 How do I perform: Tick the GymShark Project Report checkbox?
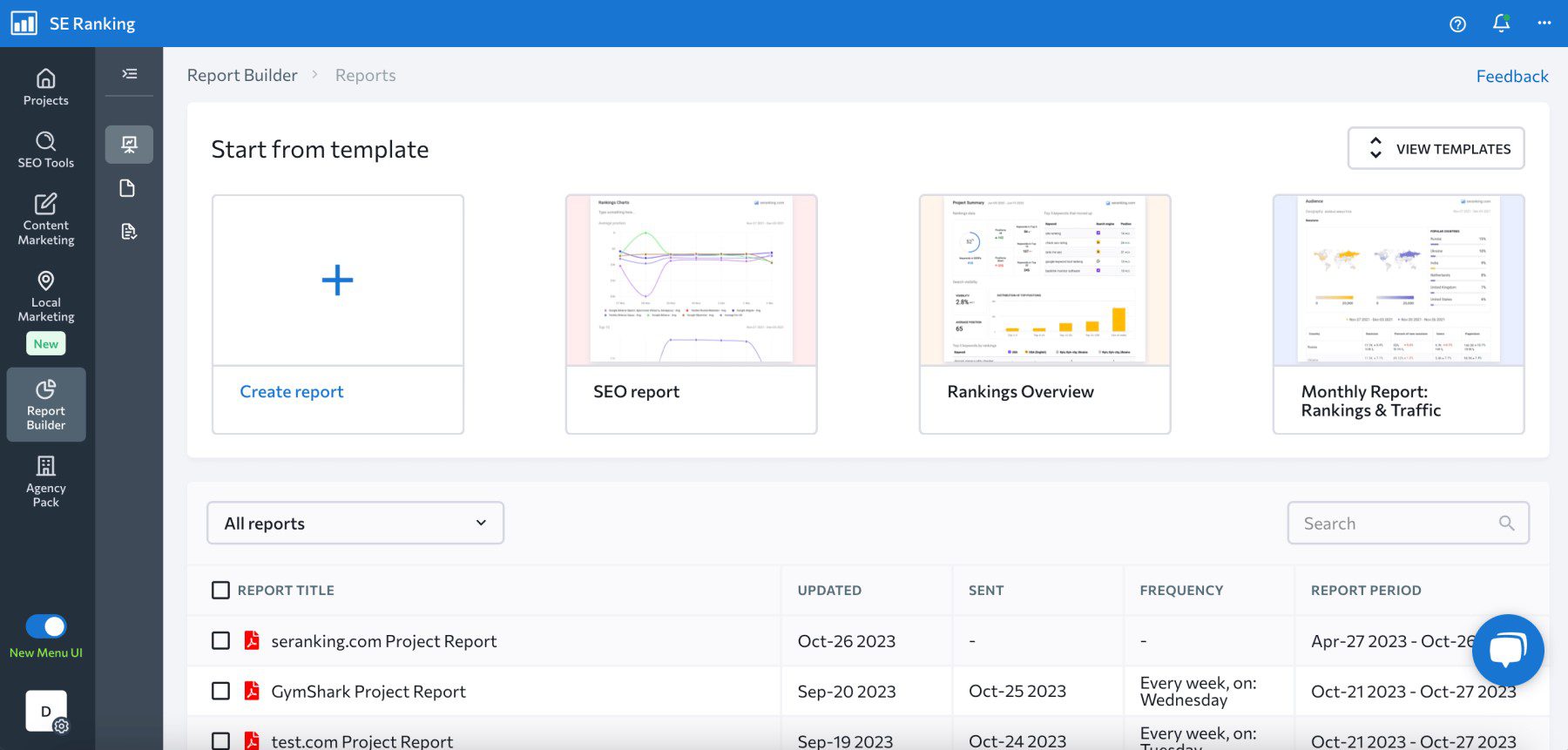click(x=221, y=692)
